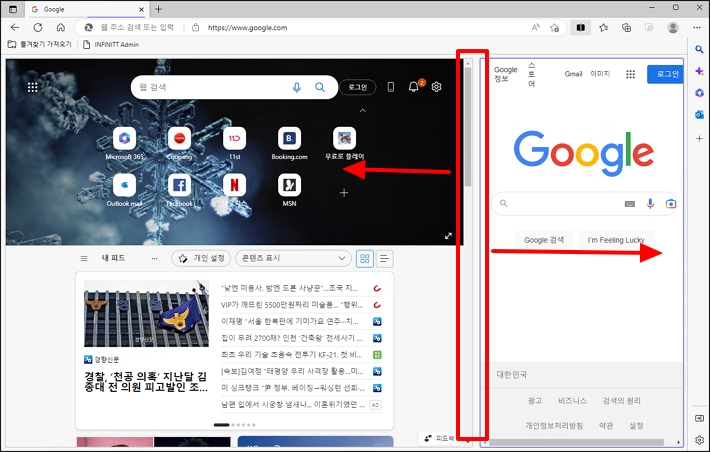Screen dimensions: 710x452
Task: Open a new browser tab
Action: coord(158,9)
